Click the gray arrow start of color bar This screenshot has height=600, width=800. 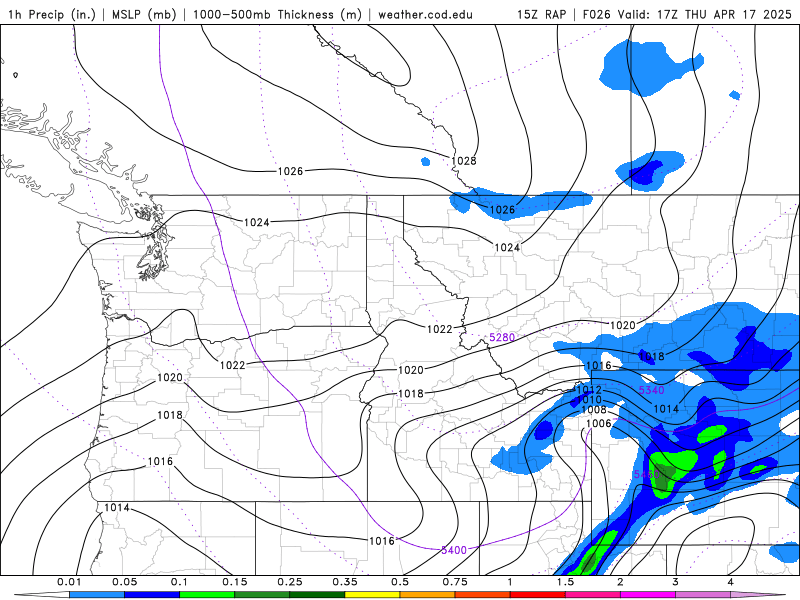[x=42, y=595]
